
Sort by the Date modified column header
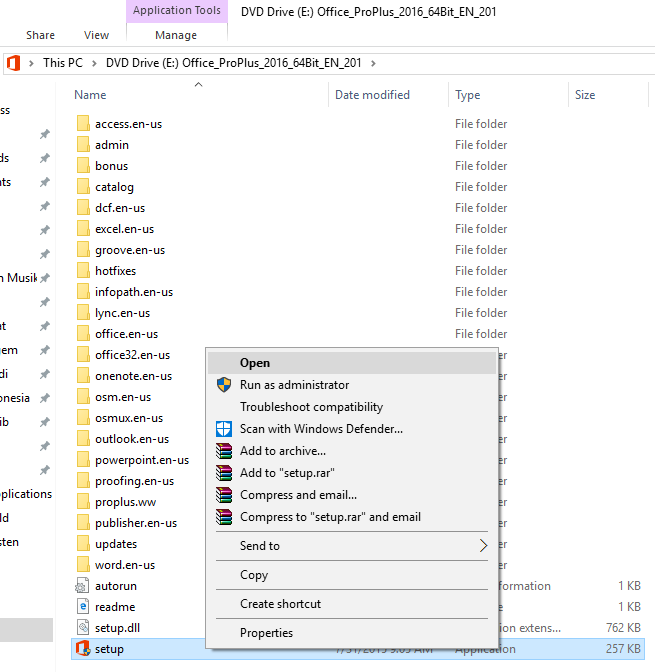coord(372,95)
